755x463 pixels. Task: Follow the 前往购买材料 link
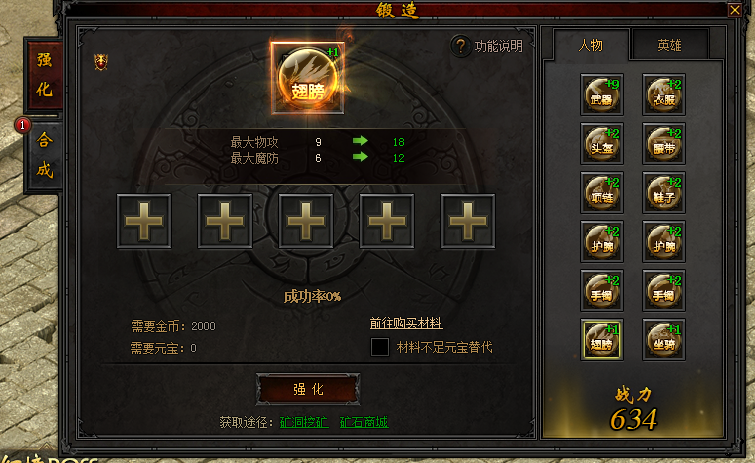(x=406, y=323)
